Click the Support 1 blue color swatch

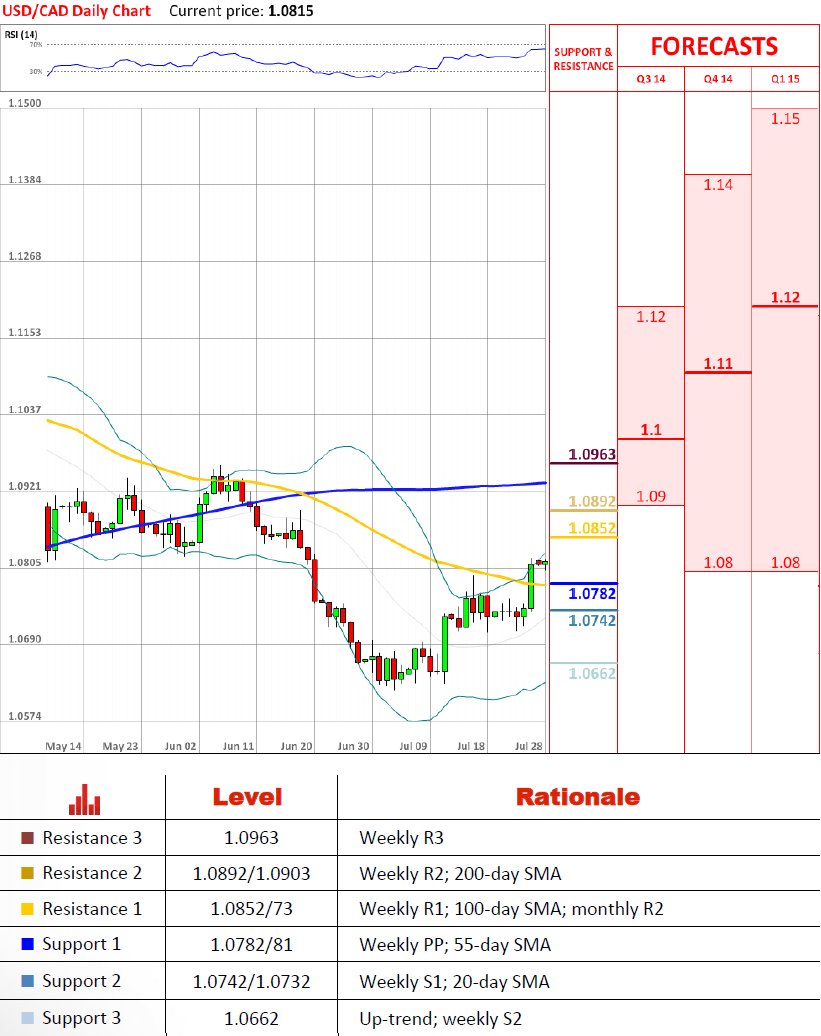[x=28, y=944]
